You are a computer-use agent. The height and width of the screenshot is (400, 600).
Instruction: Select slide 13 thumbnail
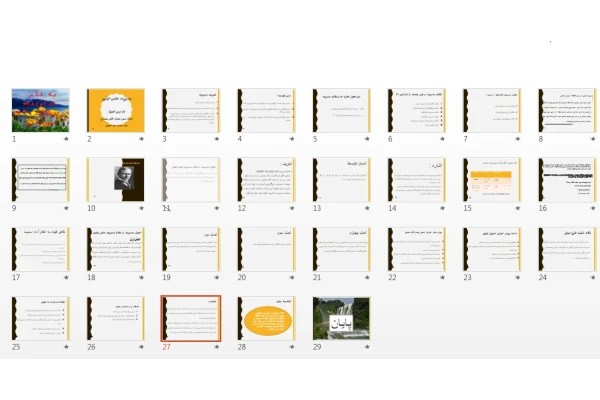342,180
